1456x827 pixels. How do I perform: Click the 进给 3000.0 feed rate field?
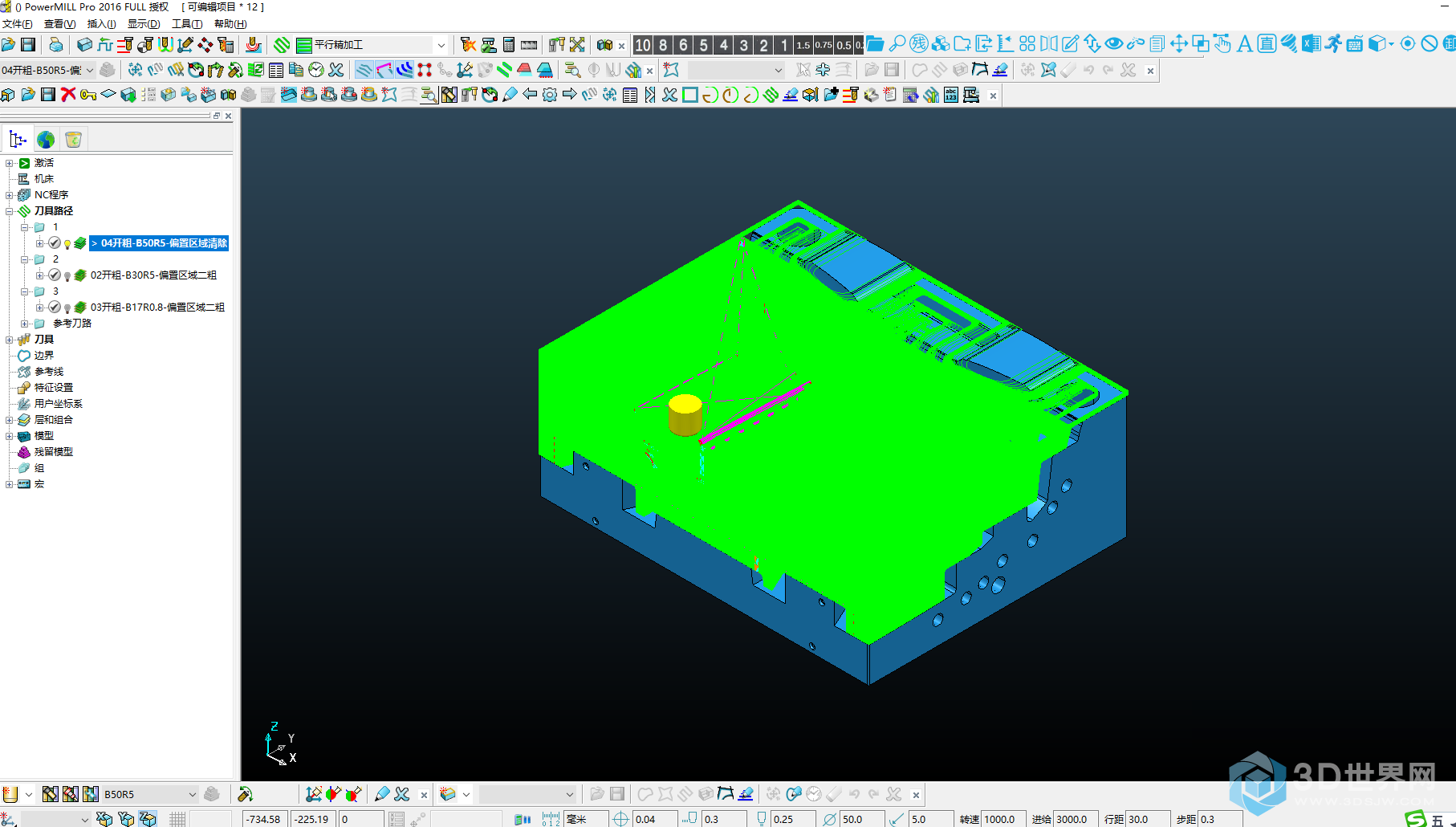tap(1075, 819)
